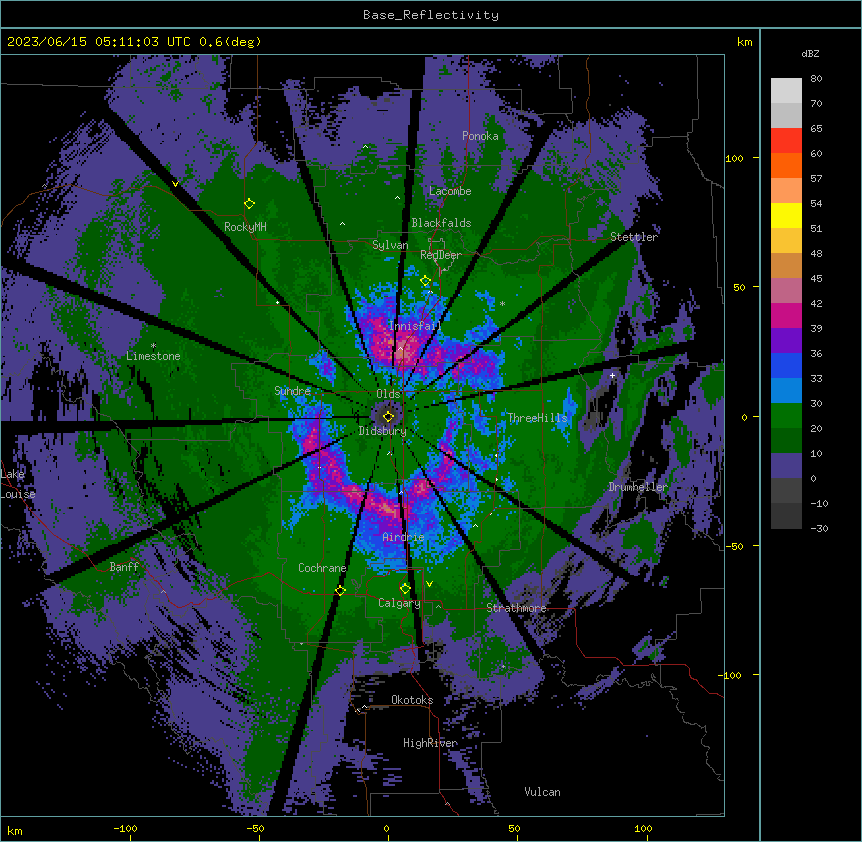
Task: Click the Limestone label text
Action: coord(153,356)
